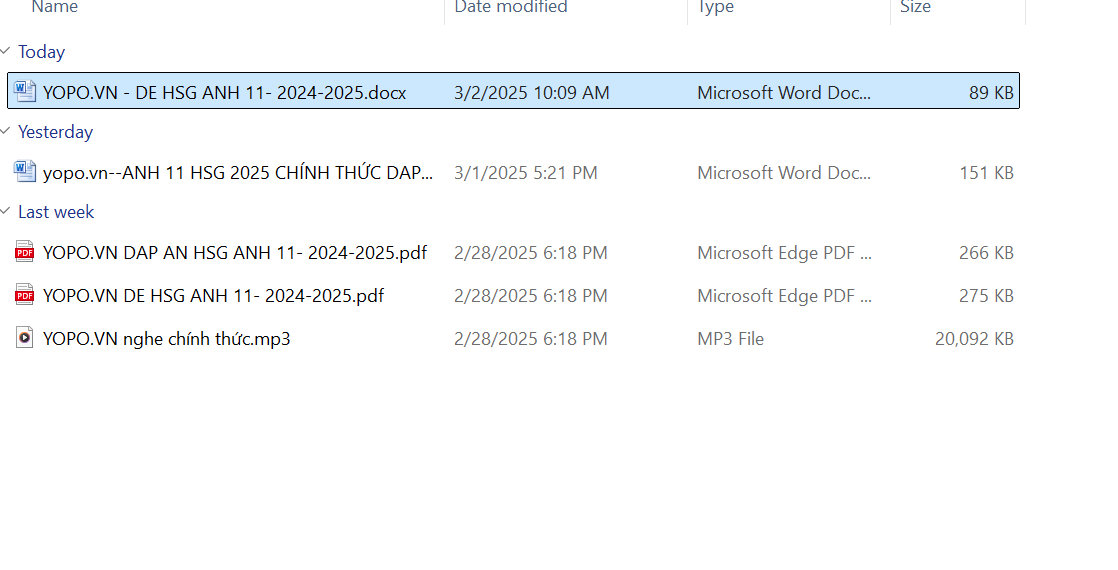Click the 20,092 KB size of mp3 file
Image resolution: width=1118 pixels, height=570 pixels.
coord(974,339)
